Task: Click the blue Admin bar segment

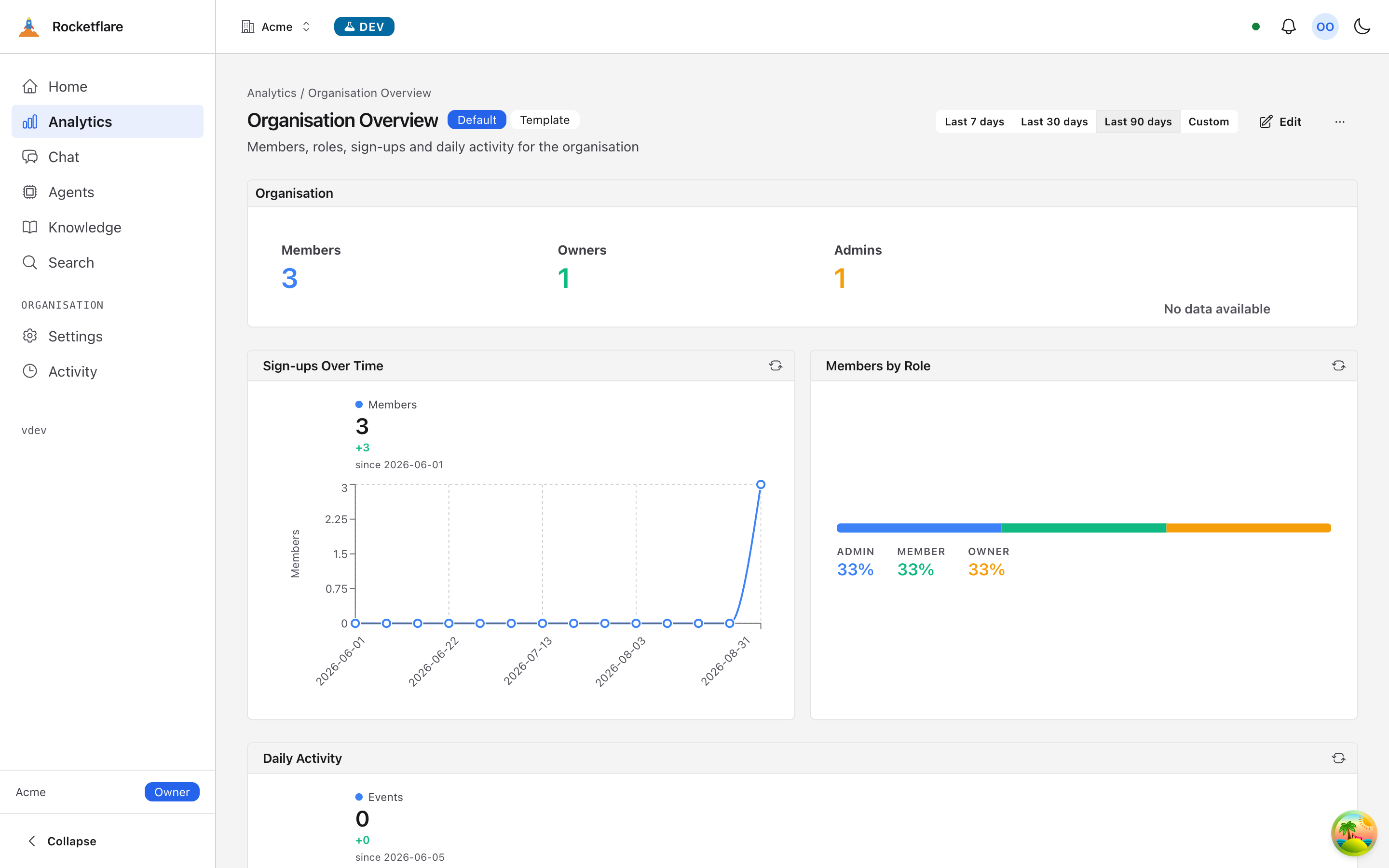Action: [x=919, y=528]
